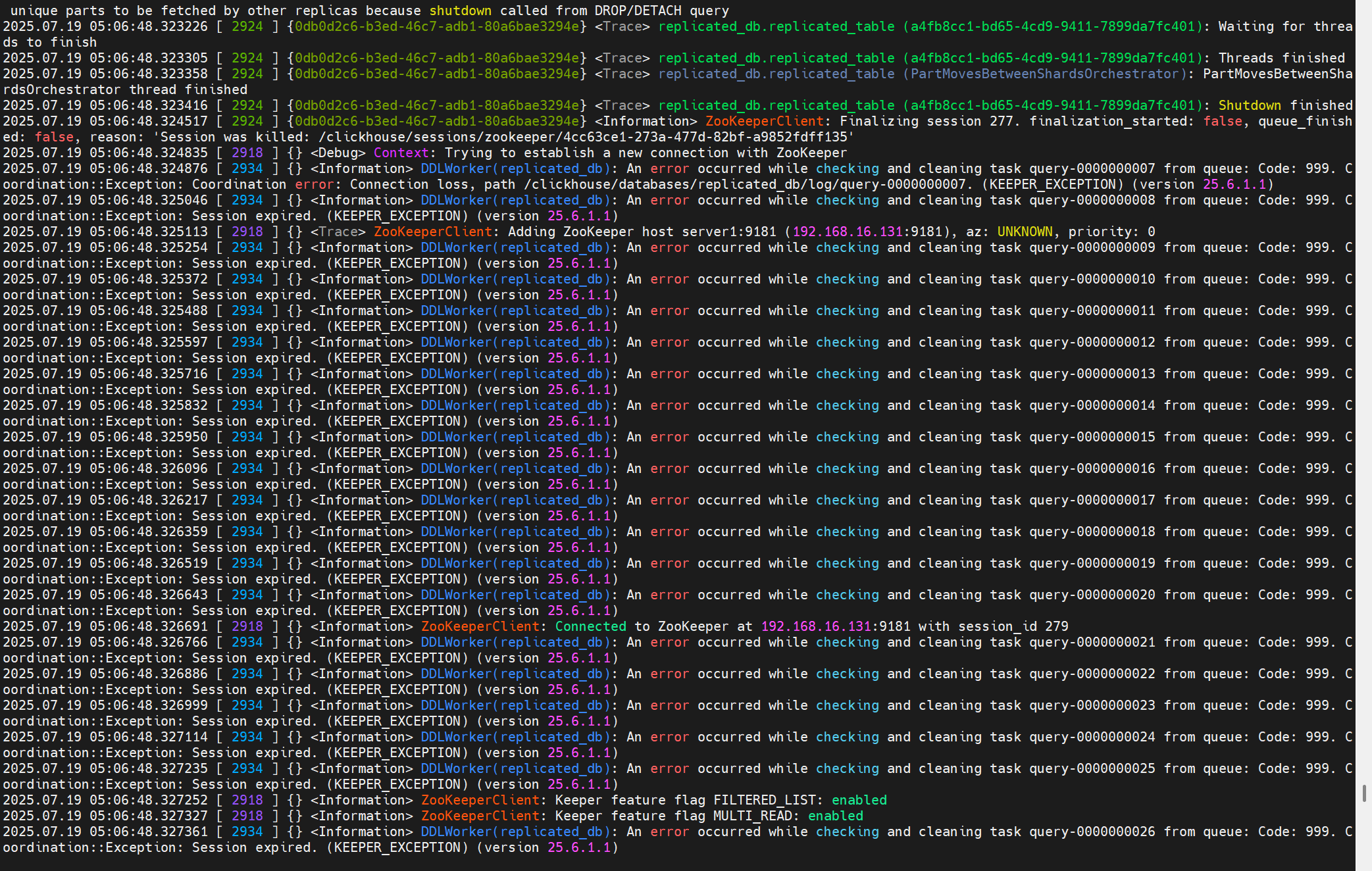Viewport: 1372px width, 871px height.
Task: Click the text '(PartMovesBetweenShardsOrchestrator)'
Action: 1045,74
